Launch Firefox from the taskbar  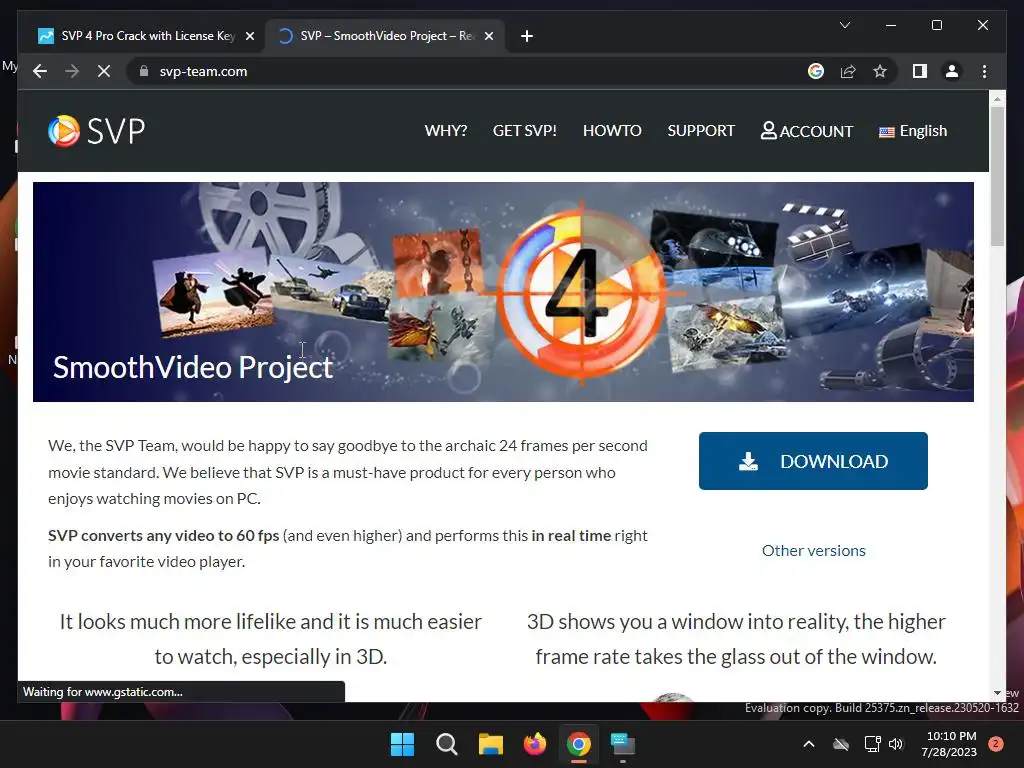(535, 744)
